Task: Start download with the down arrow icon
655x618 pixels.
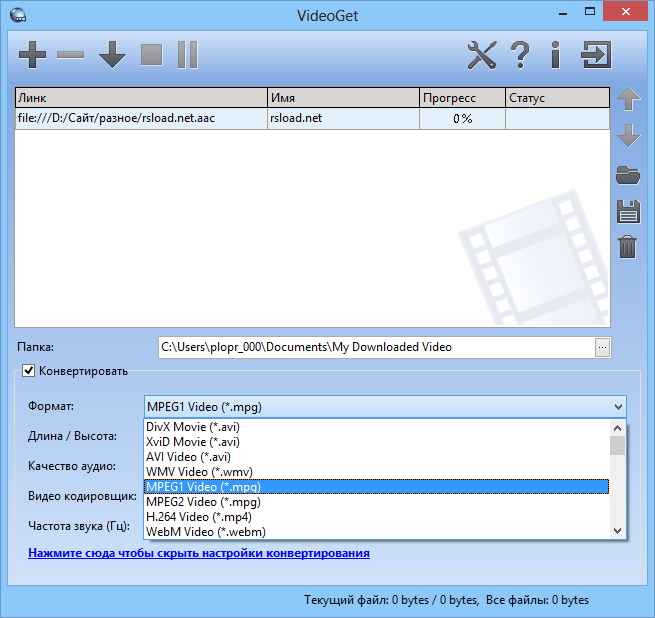Action: tap(111, 54)
